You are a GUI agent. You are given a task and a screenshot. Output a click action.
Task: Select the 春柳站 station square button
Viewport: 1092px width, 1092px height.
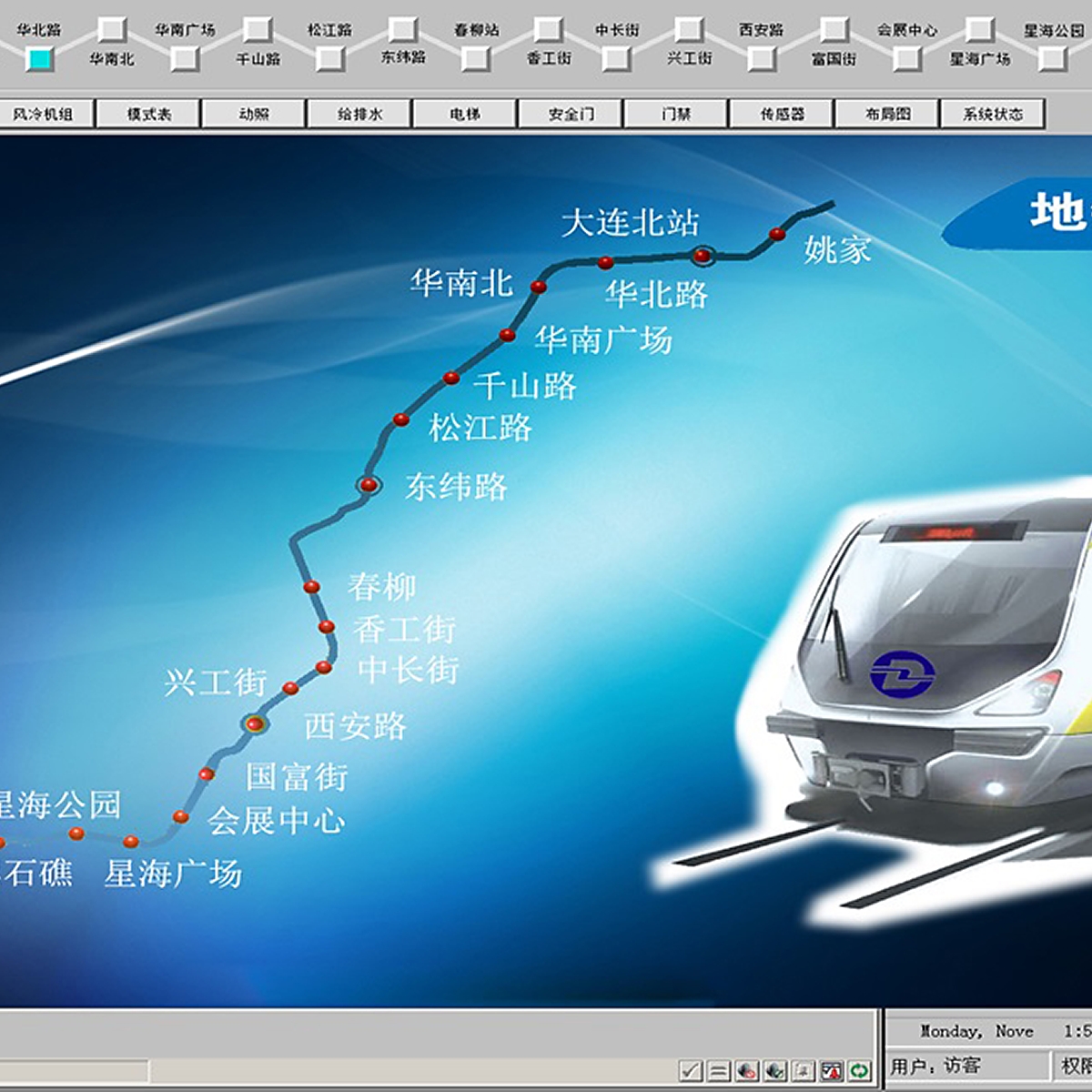tap(474, 59)
